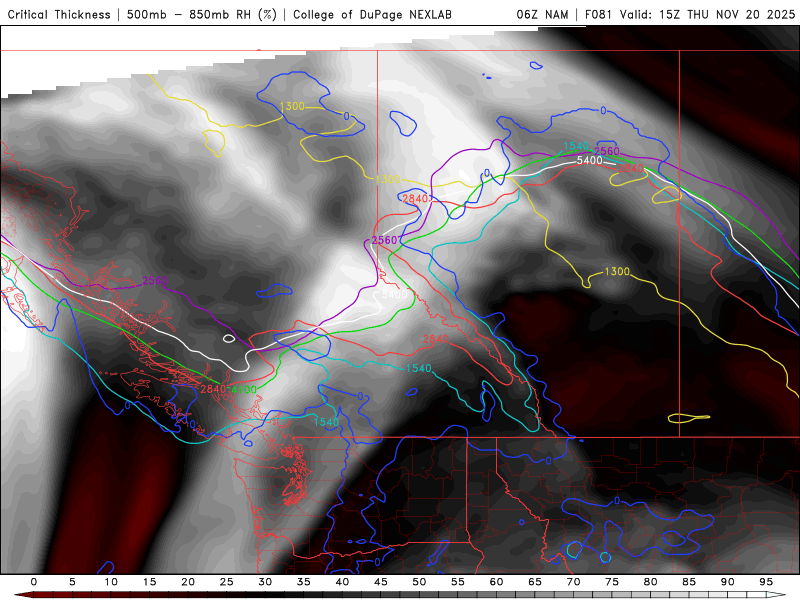Click the "95" color bar tick label
Viewport: 800px width, 600px height.
[766, 582]
